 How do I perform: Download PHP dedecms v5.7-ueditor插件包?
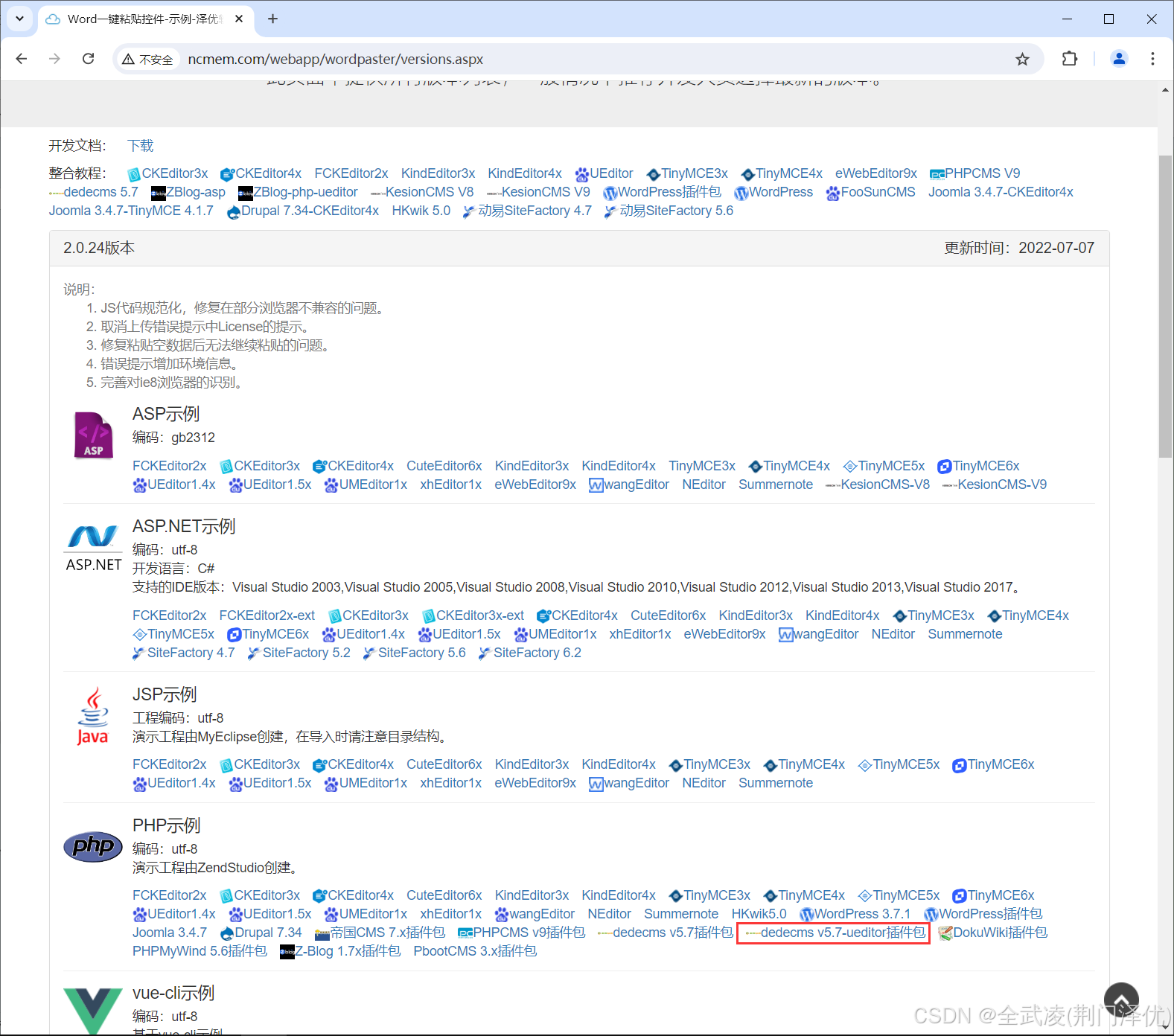[835, 933]
